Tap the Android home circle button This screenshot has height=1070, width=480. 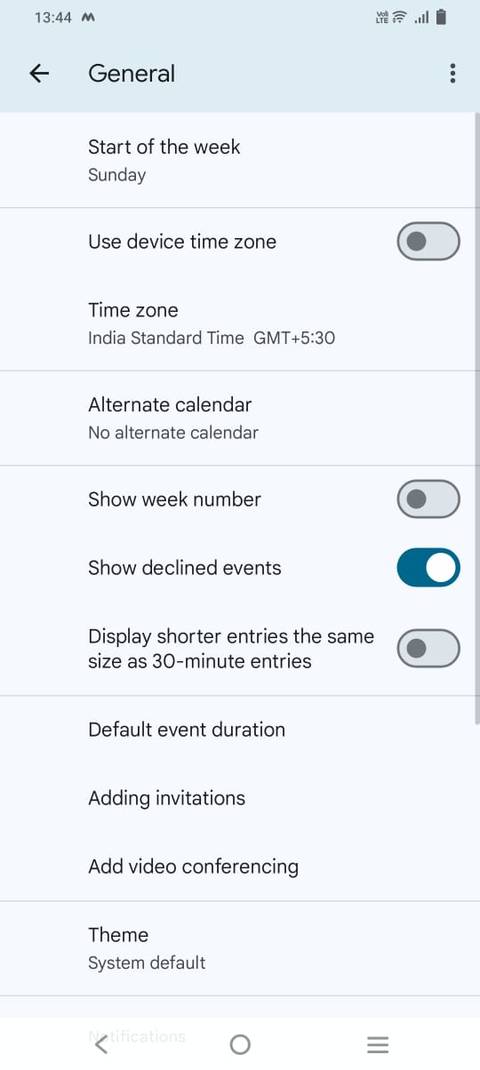coord(240,1044)
